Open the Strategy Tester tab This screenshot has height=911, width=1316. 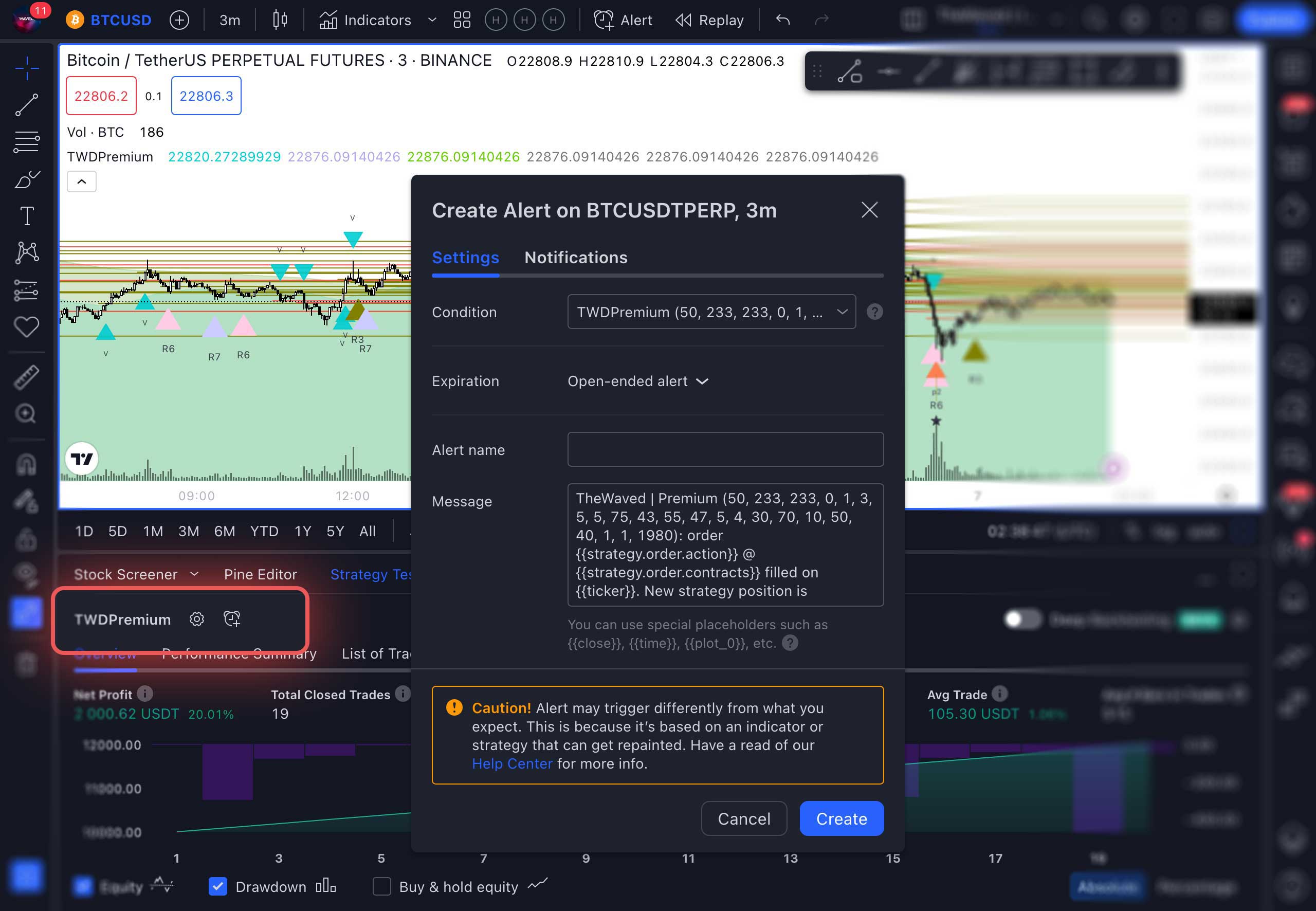point(371,574)
